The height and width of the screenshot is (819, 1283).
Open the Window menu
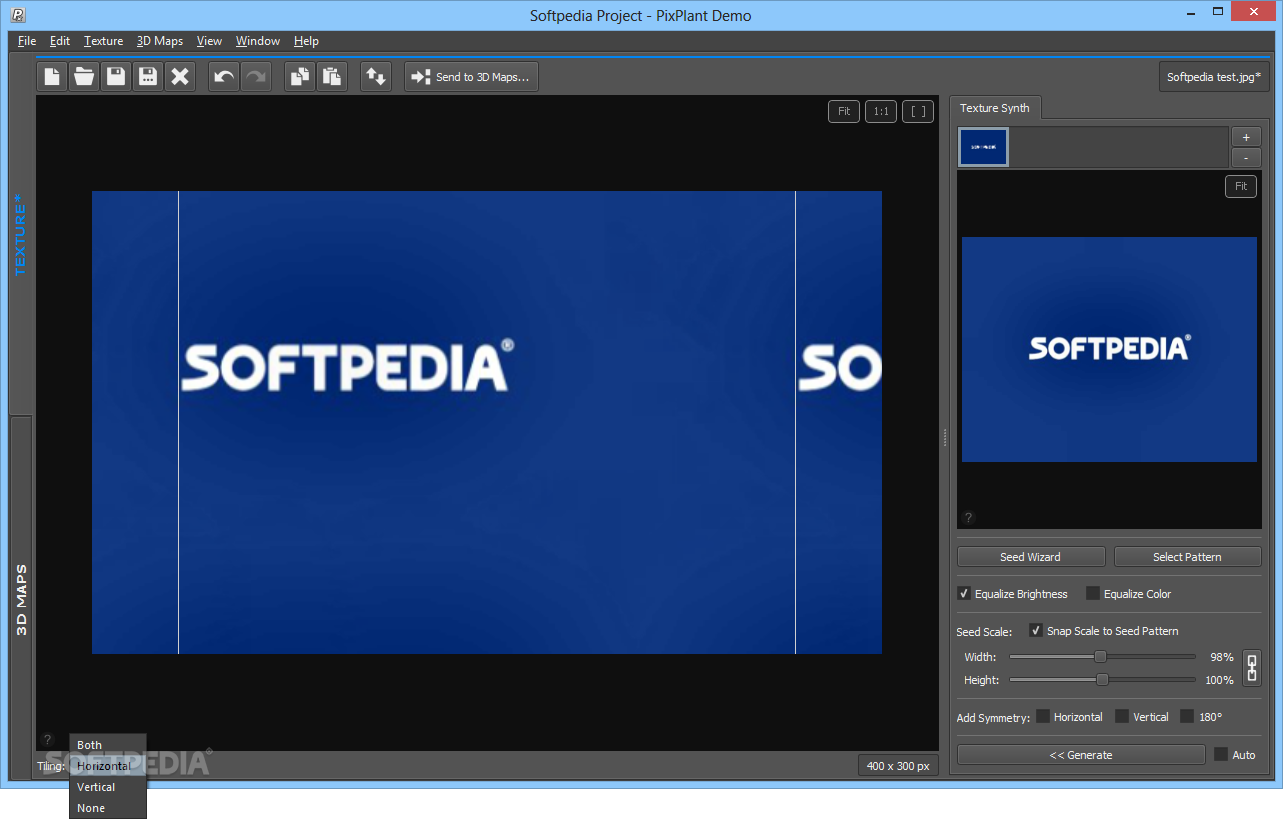[258, 41]
